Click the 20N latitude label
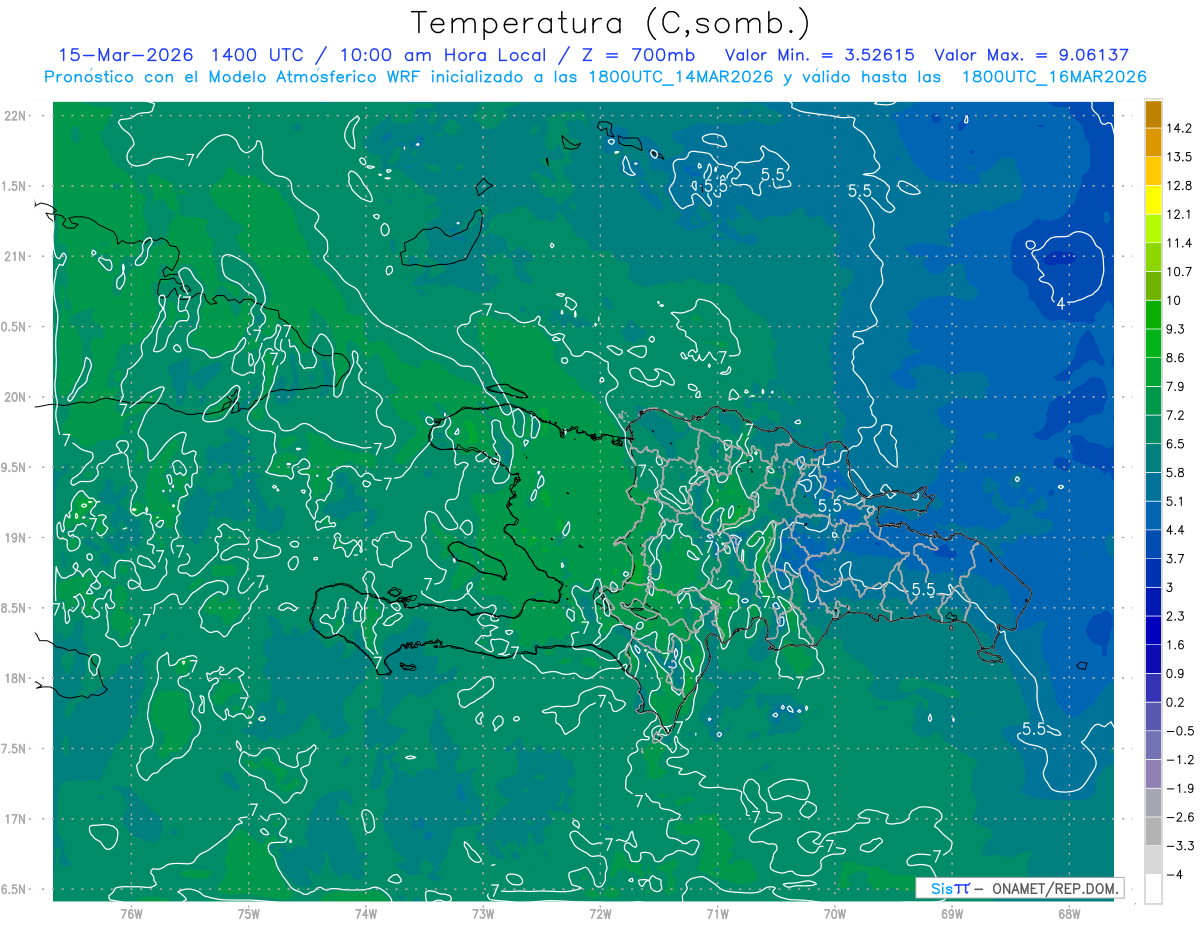The image size is (1200, 927). tap(17, 397)
